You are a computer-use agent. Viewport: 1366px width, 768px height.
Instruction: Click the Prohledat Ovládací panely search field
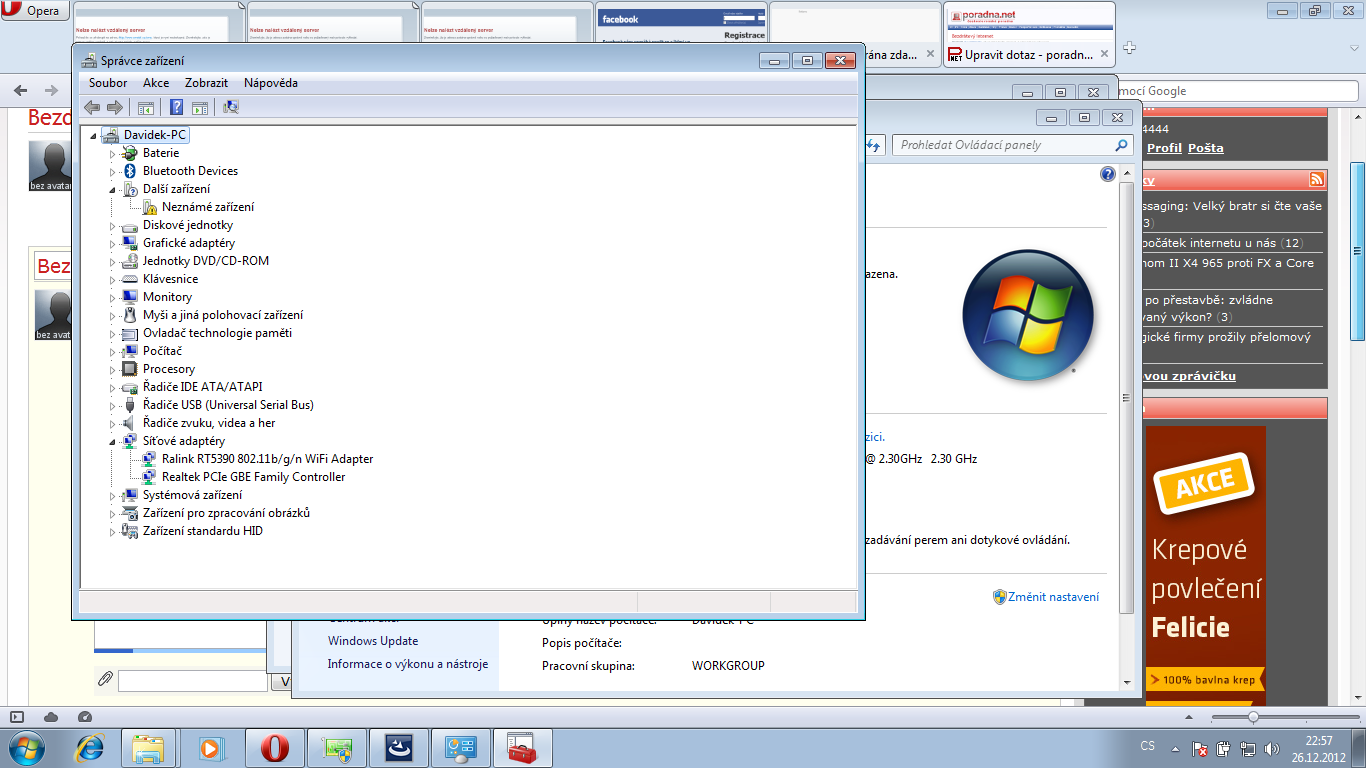(x=1012, y=145)
